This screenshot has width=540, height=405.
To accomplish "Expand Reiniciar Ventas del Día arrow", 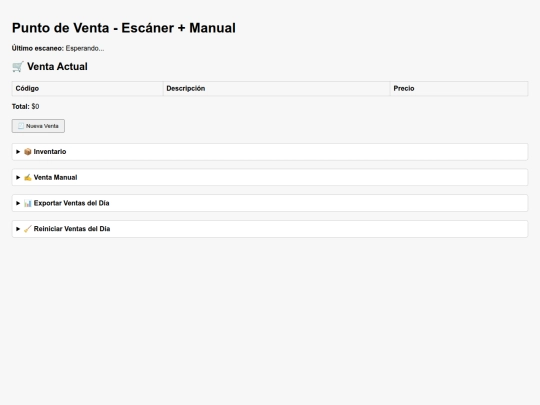I will tap(18, 229).
